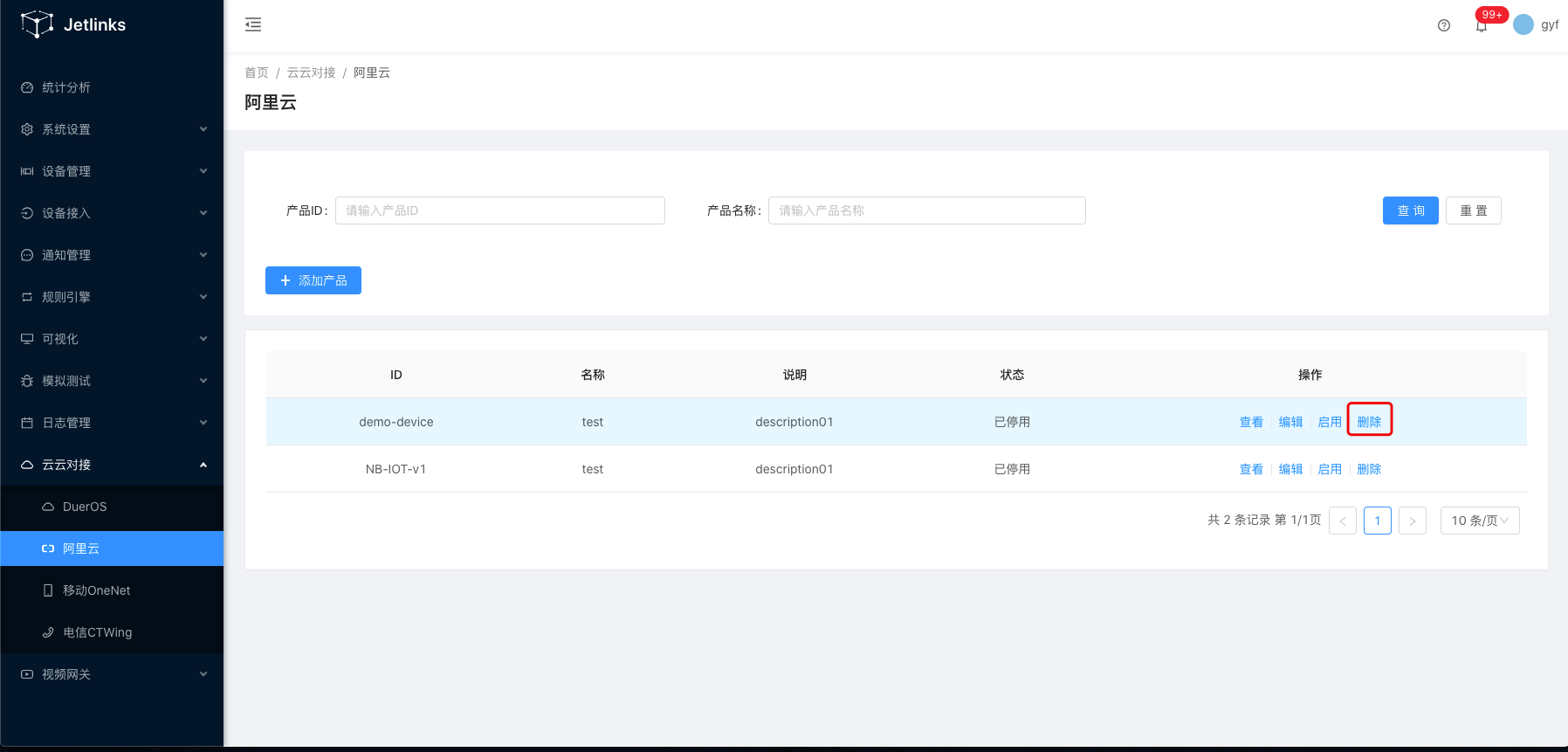The width and height of the screenshot is (1568, 752).
Task: Click the sidebar collapse hamburger icon
Action: (x=253, y=24)
